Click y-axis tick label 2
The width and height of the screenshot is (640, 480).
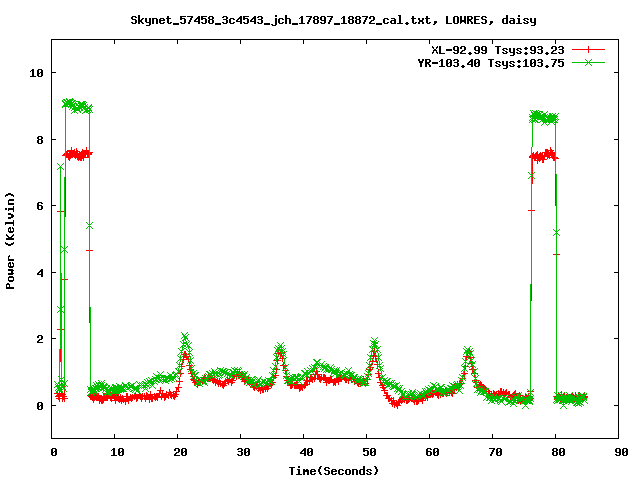pyautogui.click(x=40, y=340)
